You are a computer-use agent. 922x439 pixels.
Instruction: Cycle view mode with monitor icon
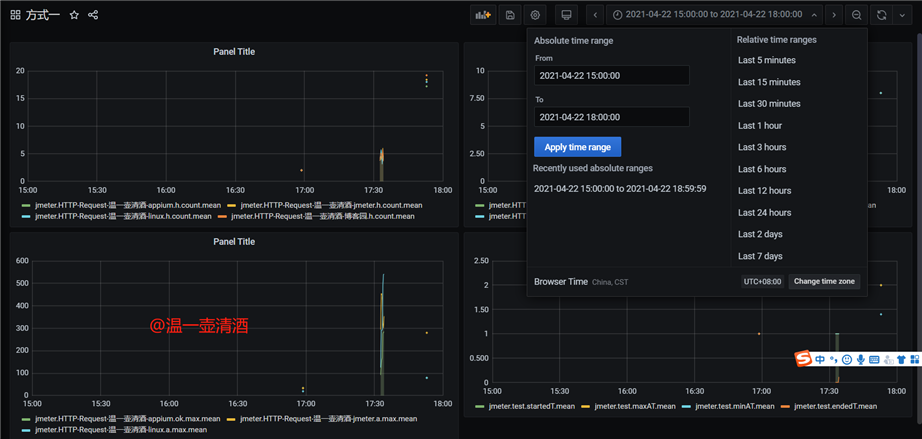click(x=566, y=15)
